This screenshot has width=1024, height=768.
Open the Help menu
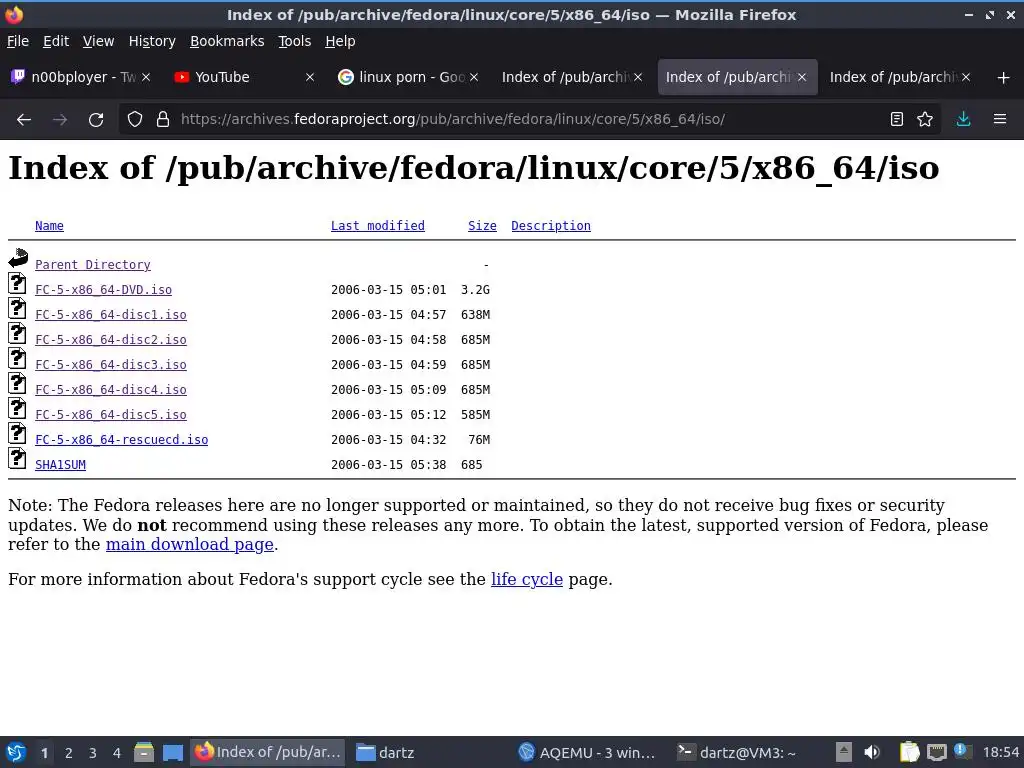pos(340,41)
